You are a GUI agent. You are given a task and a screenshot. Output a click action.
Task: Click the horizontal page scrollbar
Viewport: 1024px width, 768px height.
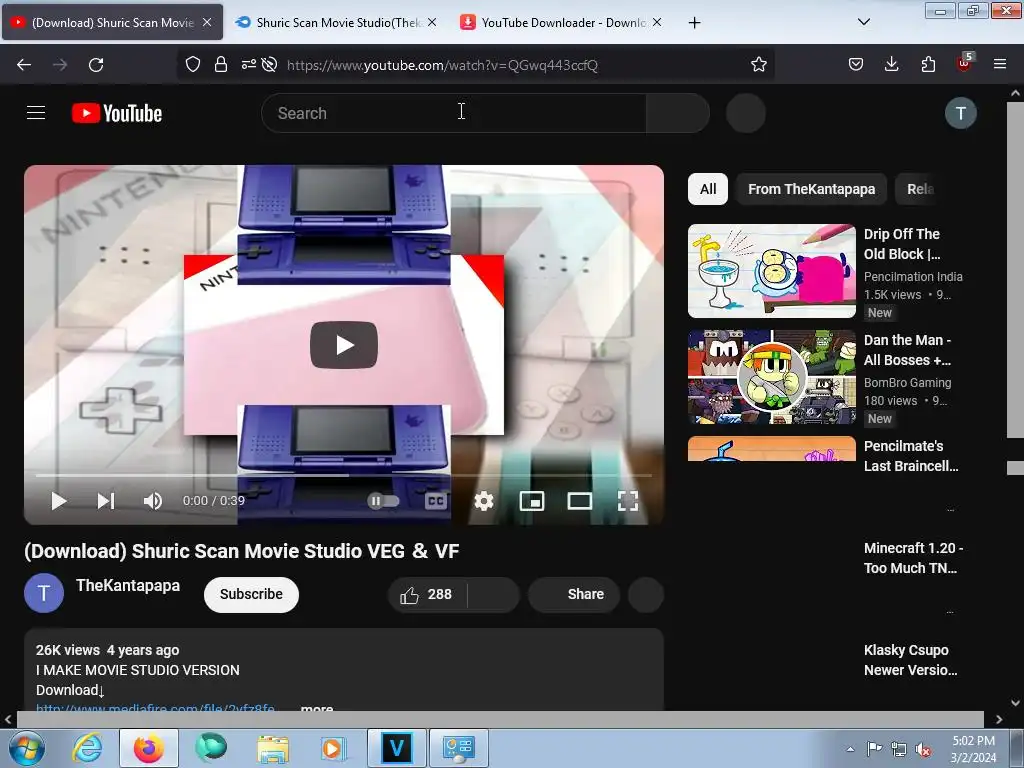point(500,718)
